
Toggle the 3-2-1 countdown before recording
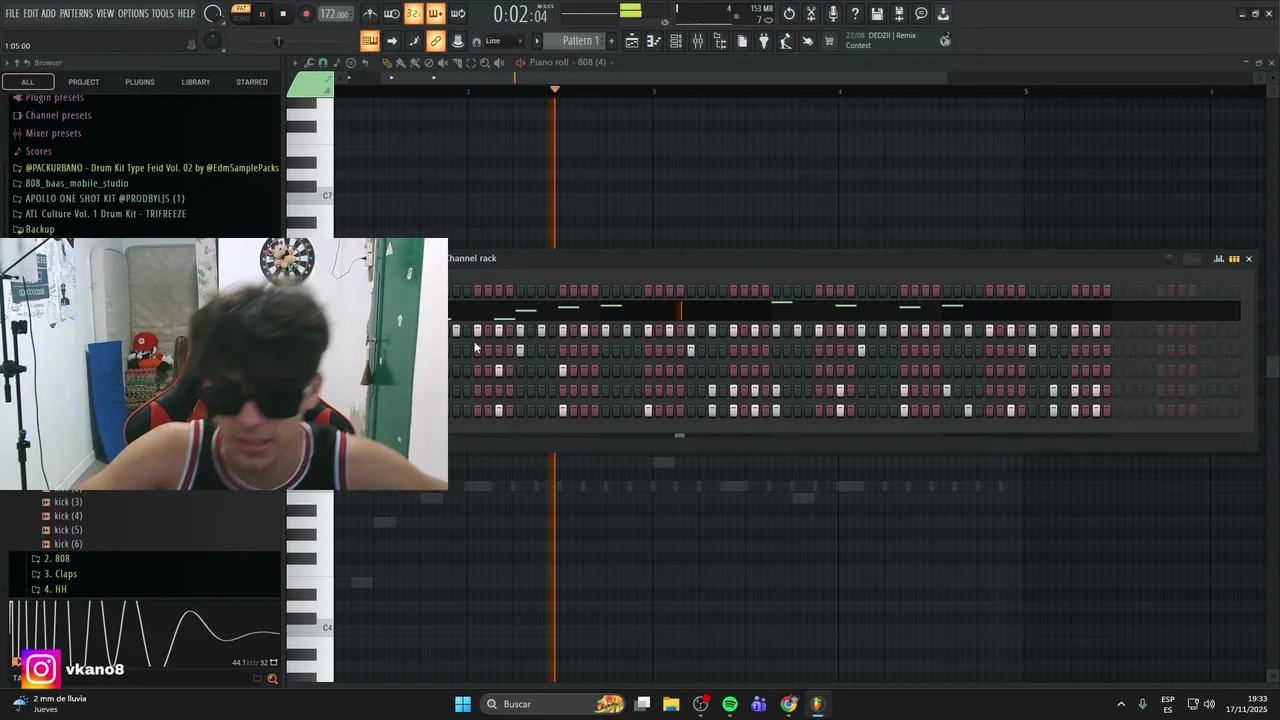[414, 14]
